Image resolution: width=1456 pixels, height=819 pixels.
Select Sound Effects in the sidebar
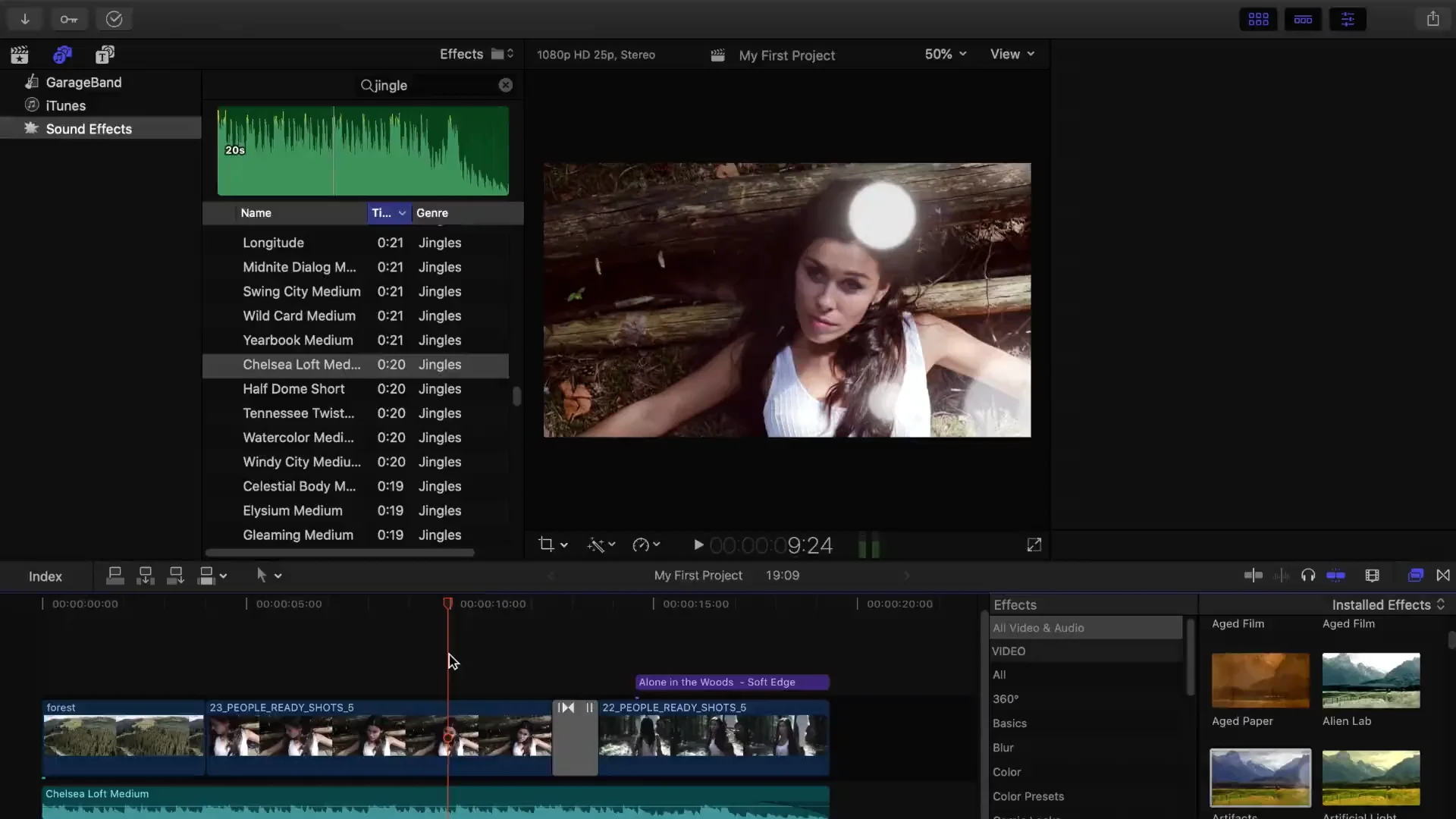click(x=89, y=129)
